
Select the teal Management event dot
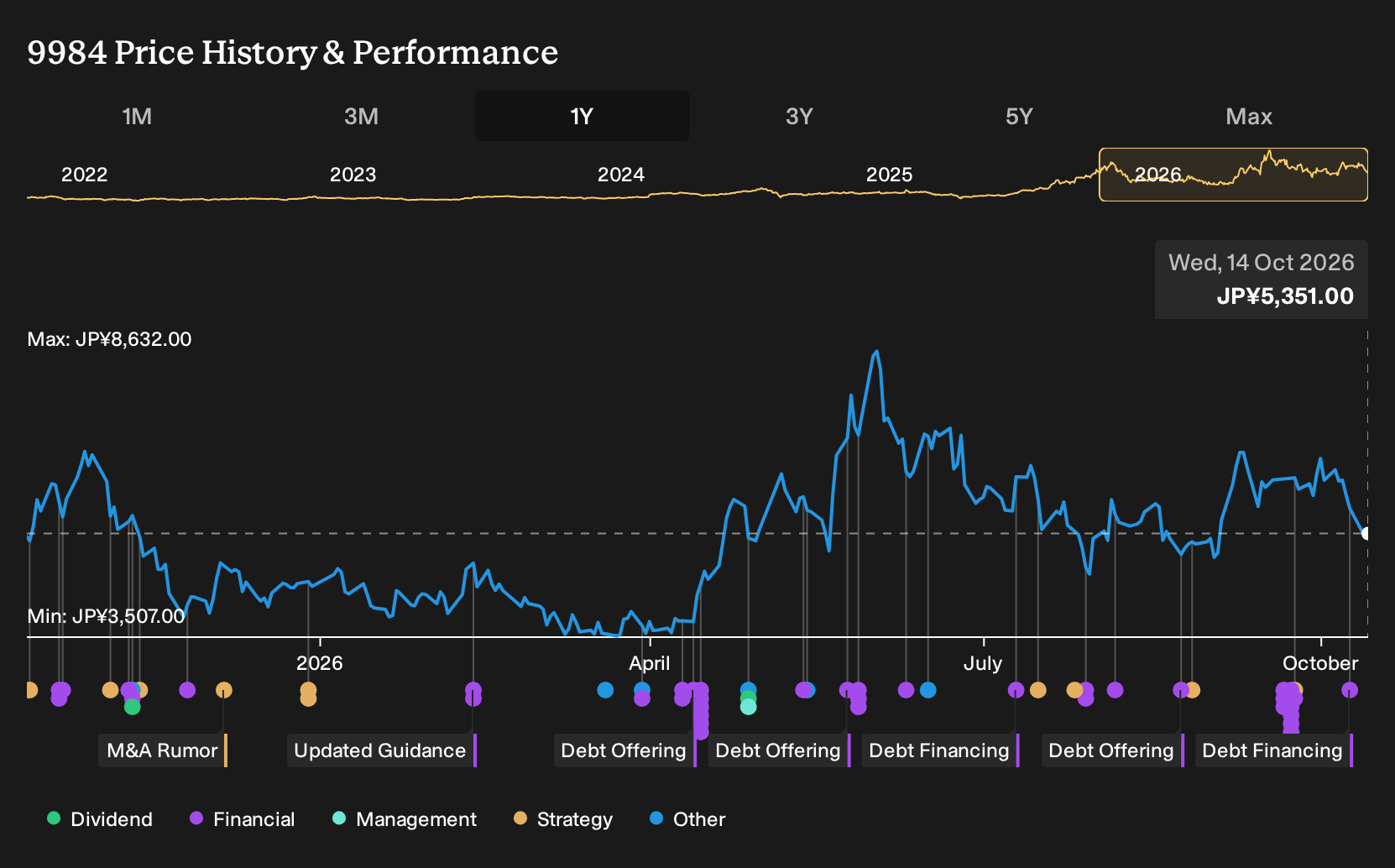pos(748,707)
